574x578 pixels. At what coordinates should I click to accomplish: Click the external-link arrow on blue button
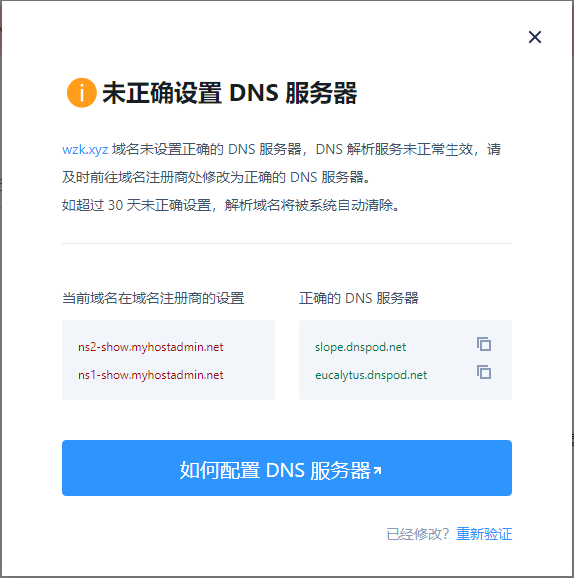(x=377, y=470)
